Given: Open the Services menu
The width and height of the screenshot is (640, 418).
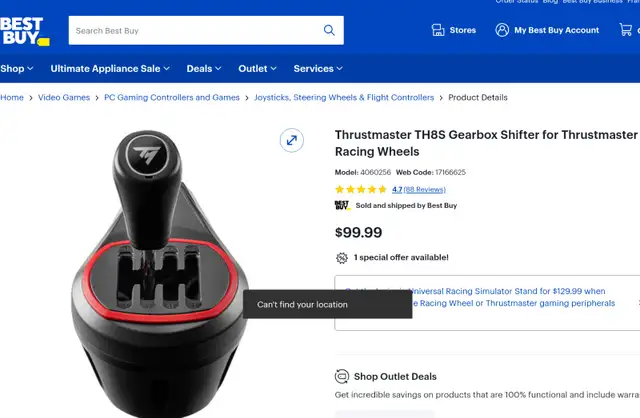Looking at the screenshot, I should [x=318, y=69].
